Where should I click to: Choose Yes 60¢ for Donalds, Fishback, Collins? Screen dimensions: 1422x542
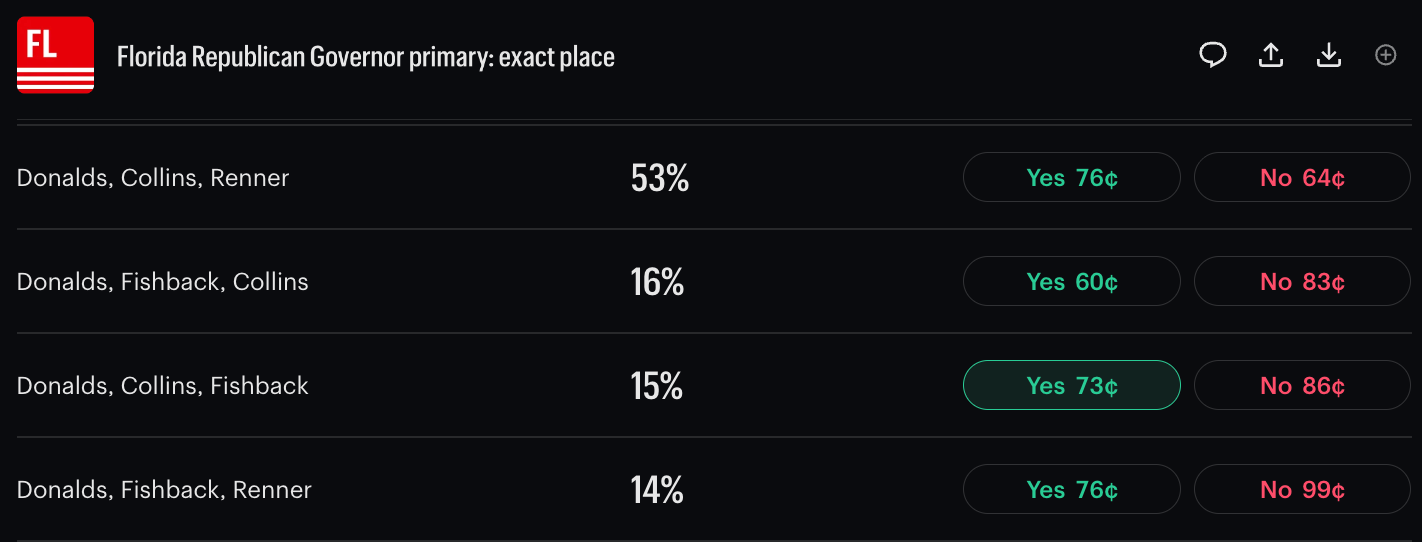1072,282
